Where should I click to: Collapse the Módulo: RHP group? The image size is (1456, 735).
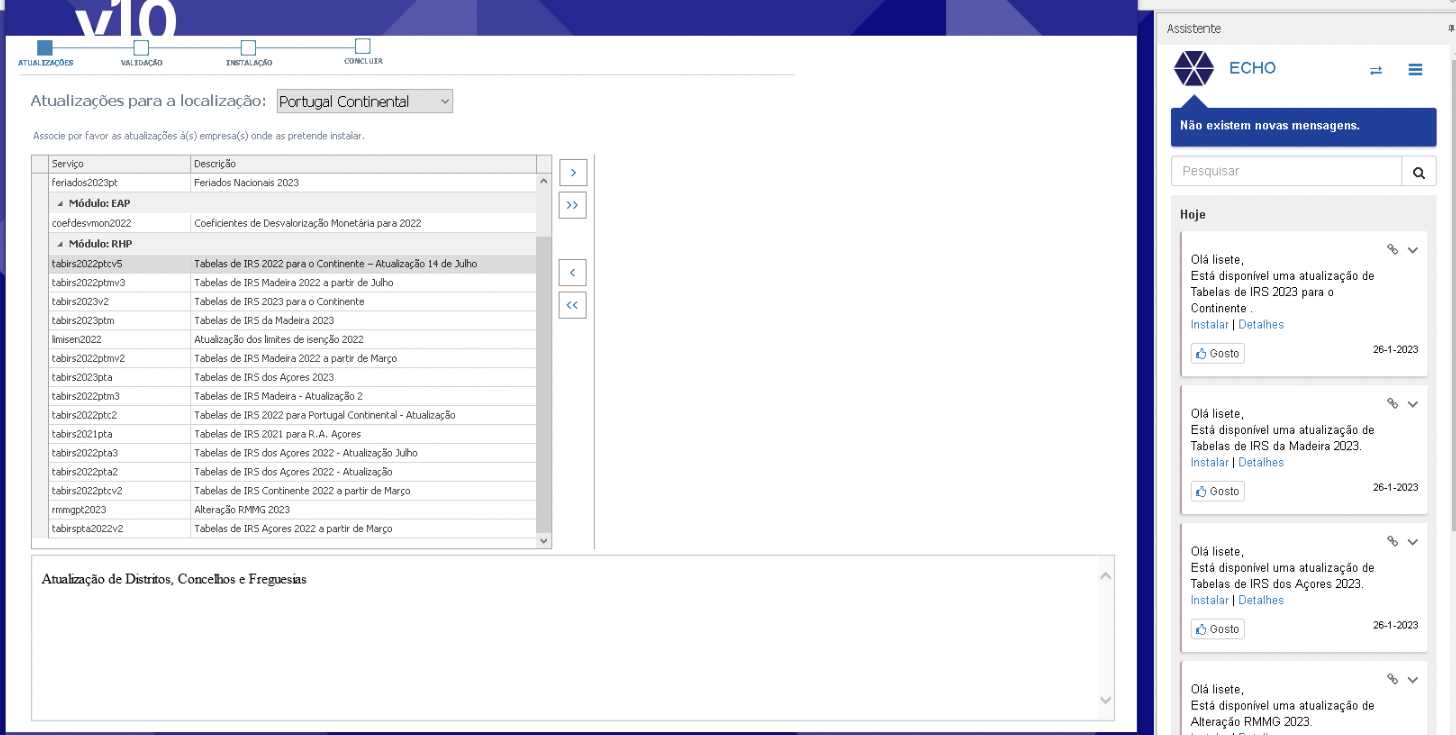tap(60, 244)
